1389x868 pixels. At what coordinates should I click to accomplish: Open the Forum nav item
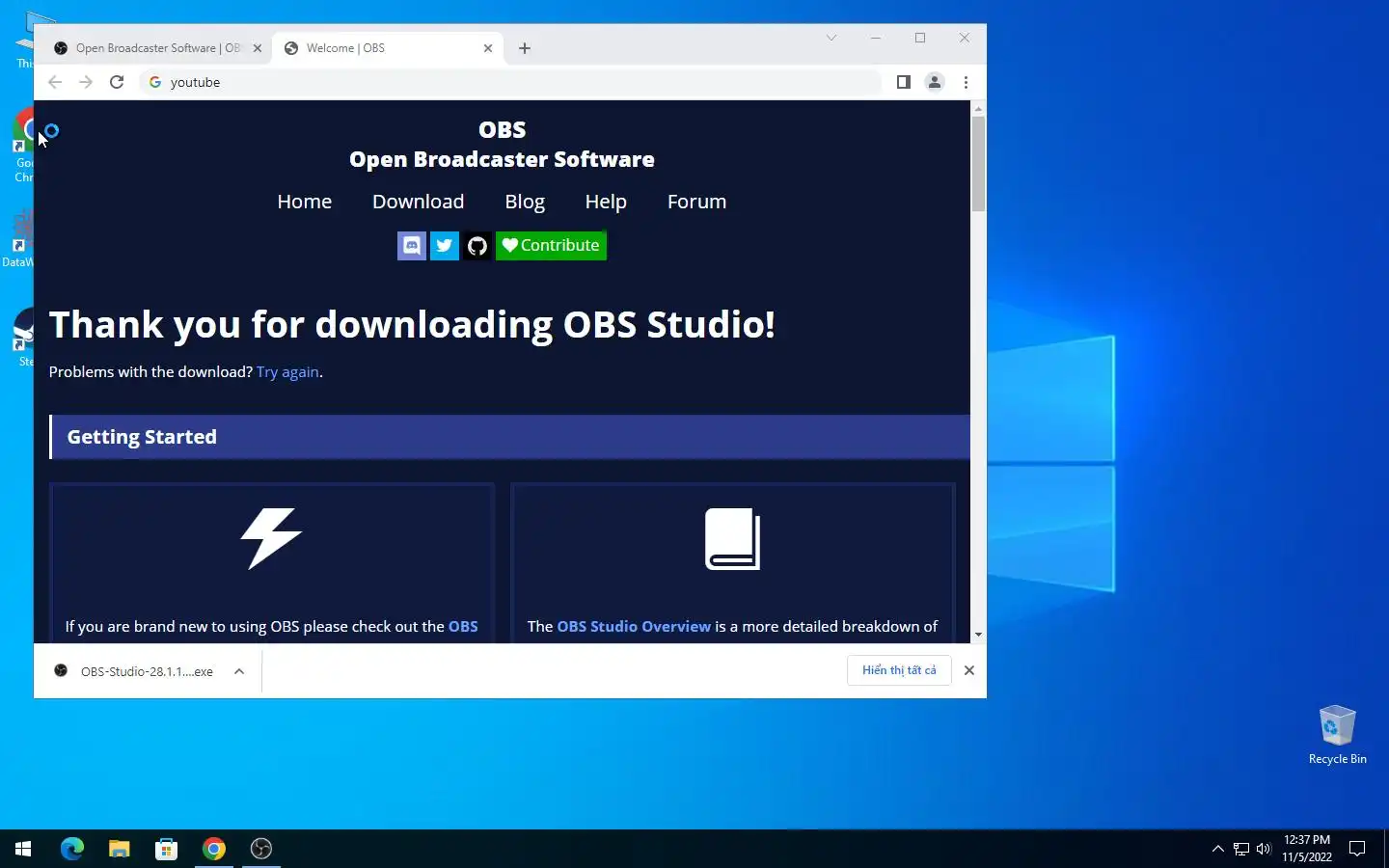click(x=697, y=202)
